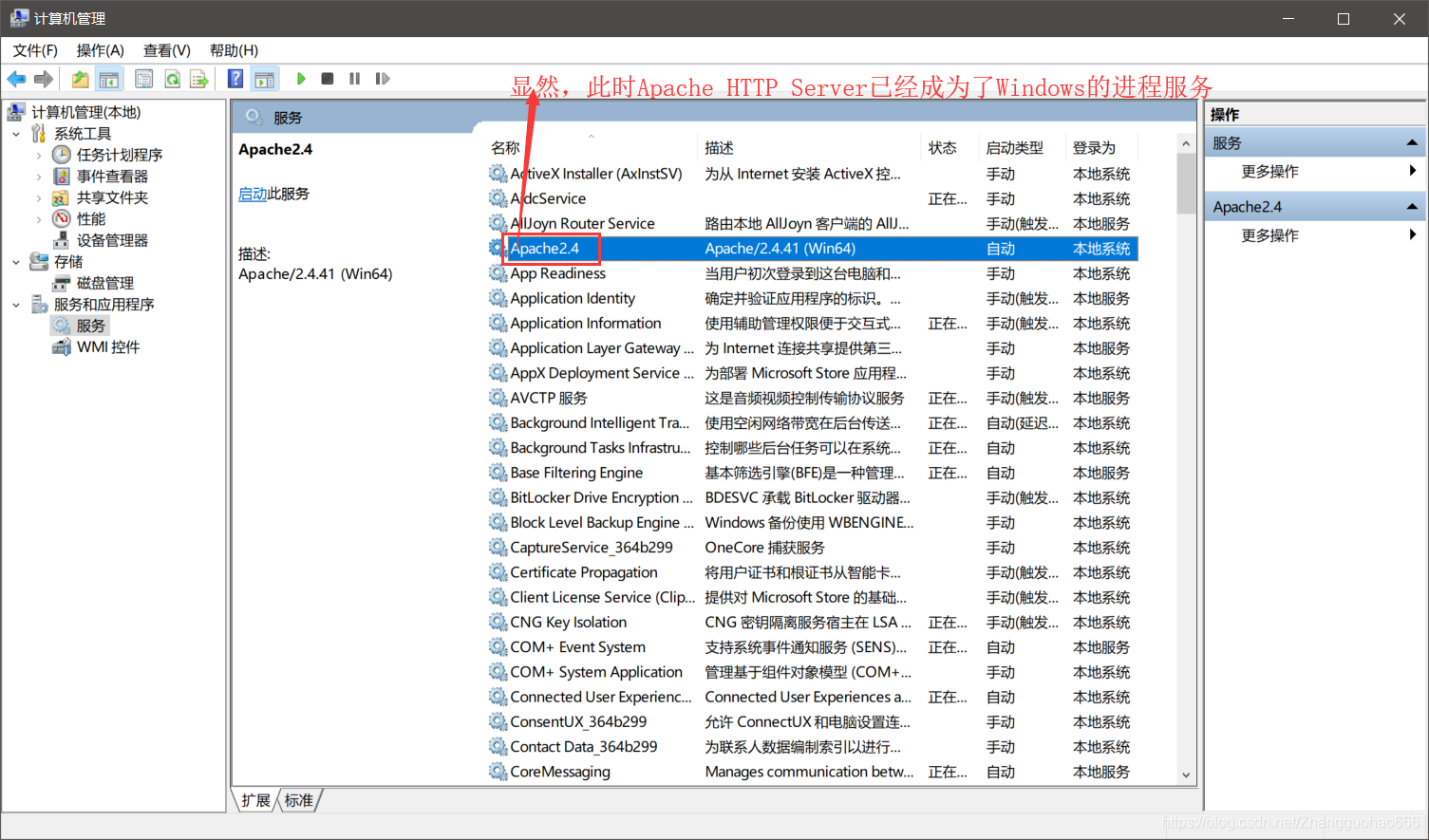Click the Stop Service square icon
The width and height of the screenshot is (1429, 840).
[x=328, y=79]
